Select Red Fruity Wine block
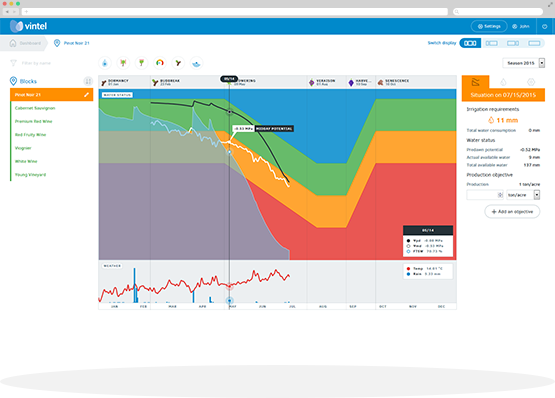 [30, 135]
